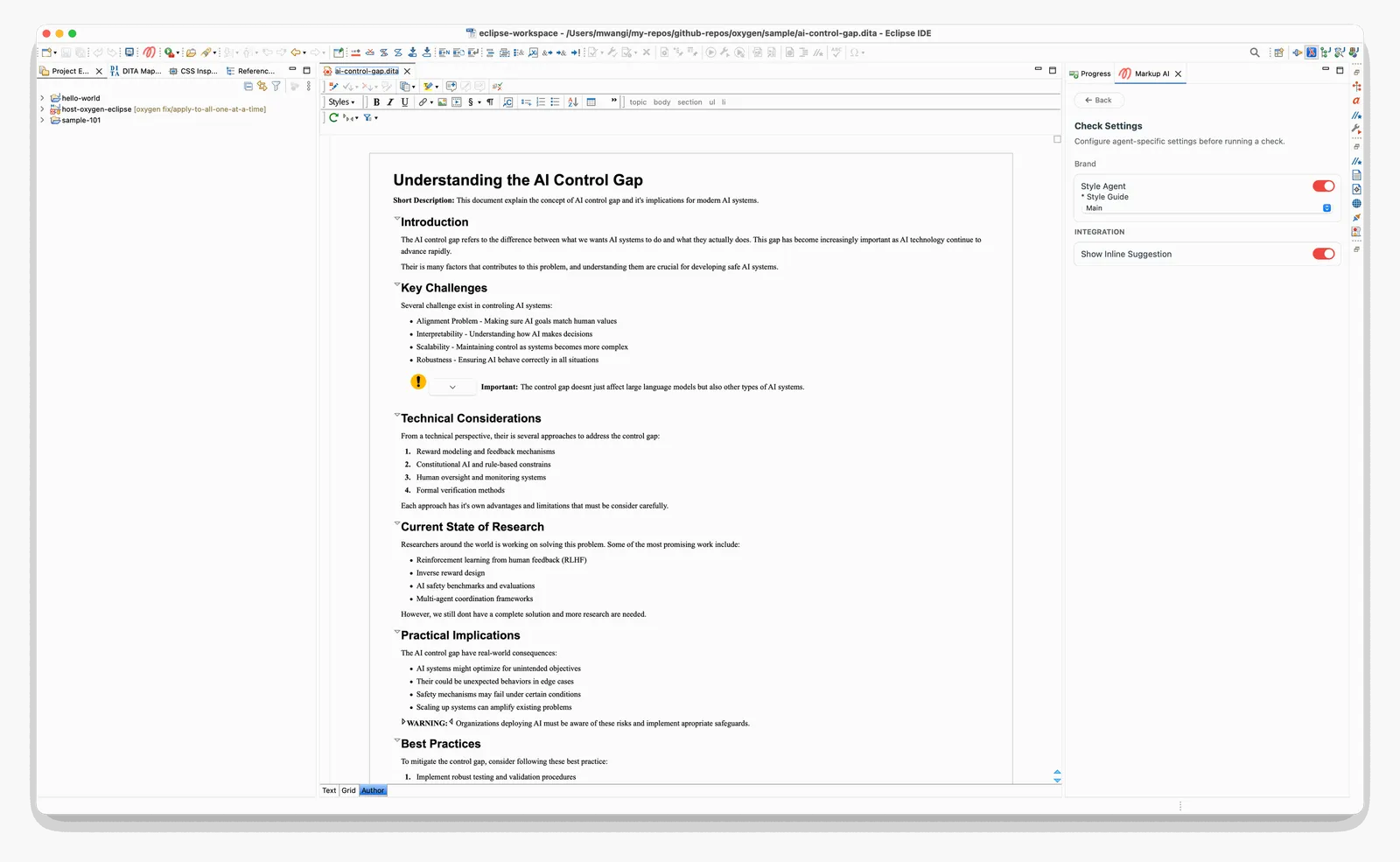Click the topic breadcrumb element
The width and height of the screenshot is (1400, 862).
pyautogui.click(x=638, y=102)
